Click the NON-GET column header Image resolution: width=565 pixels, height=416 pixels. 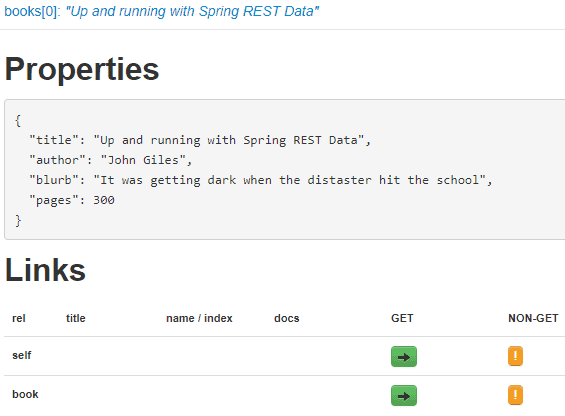[533, 318]
